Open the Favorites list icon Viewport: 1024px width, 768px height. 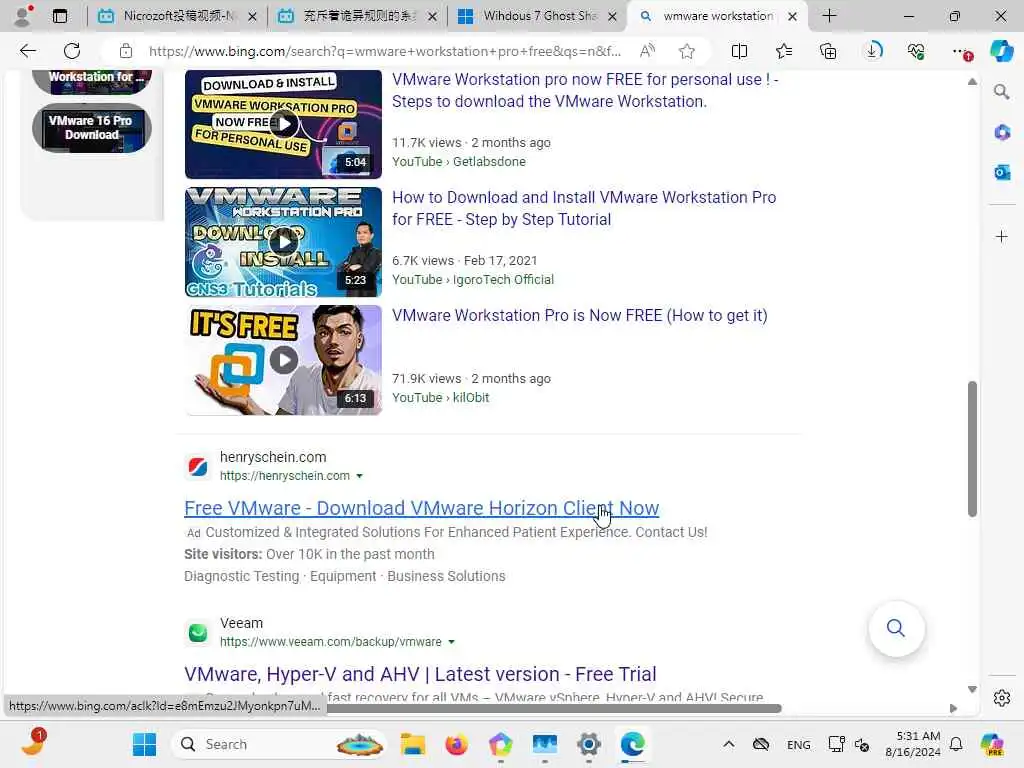click(x=784, y=51)
